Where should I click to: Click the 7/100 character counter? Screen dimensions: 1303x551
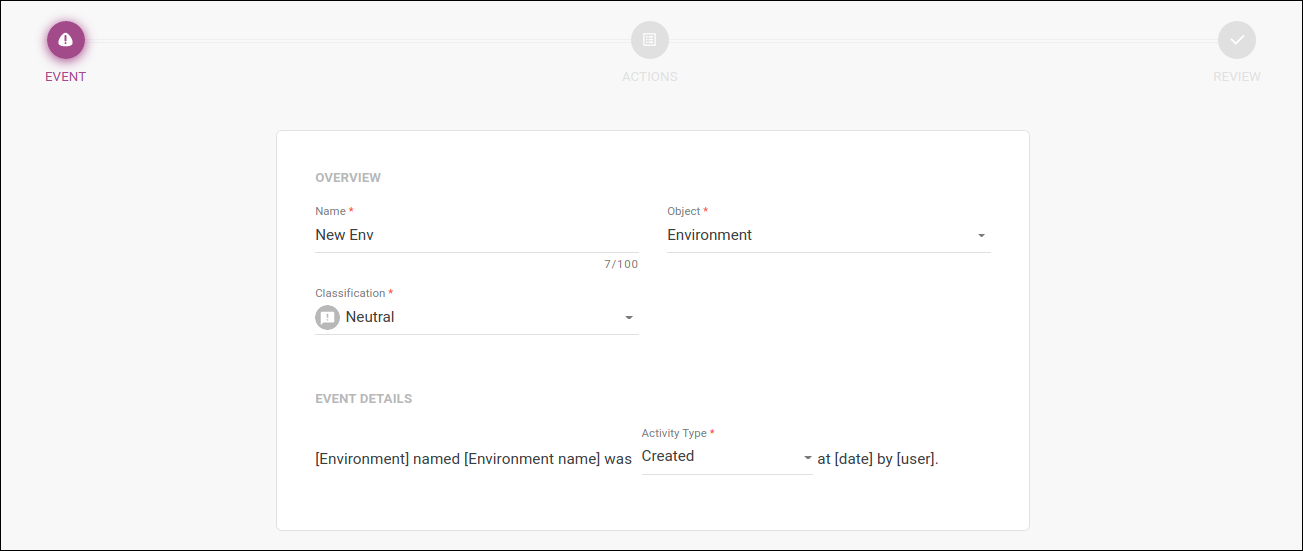click(x=618, y=265)
